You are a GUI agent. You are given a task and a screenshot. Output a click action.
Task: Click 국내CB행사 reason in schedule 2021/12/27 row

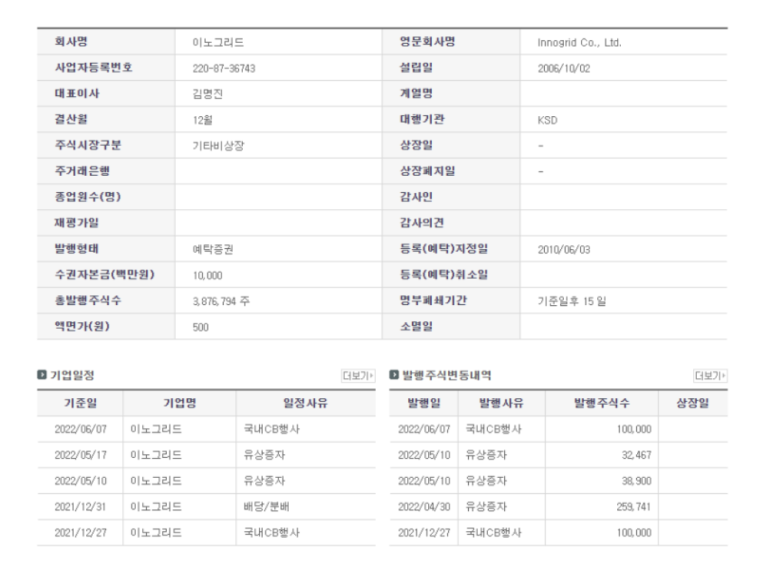coord(271,533)
